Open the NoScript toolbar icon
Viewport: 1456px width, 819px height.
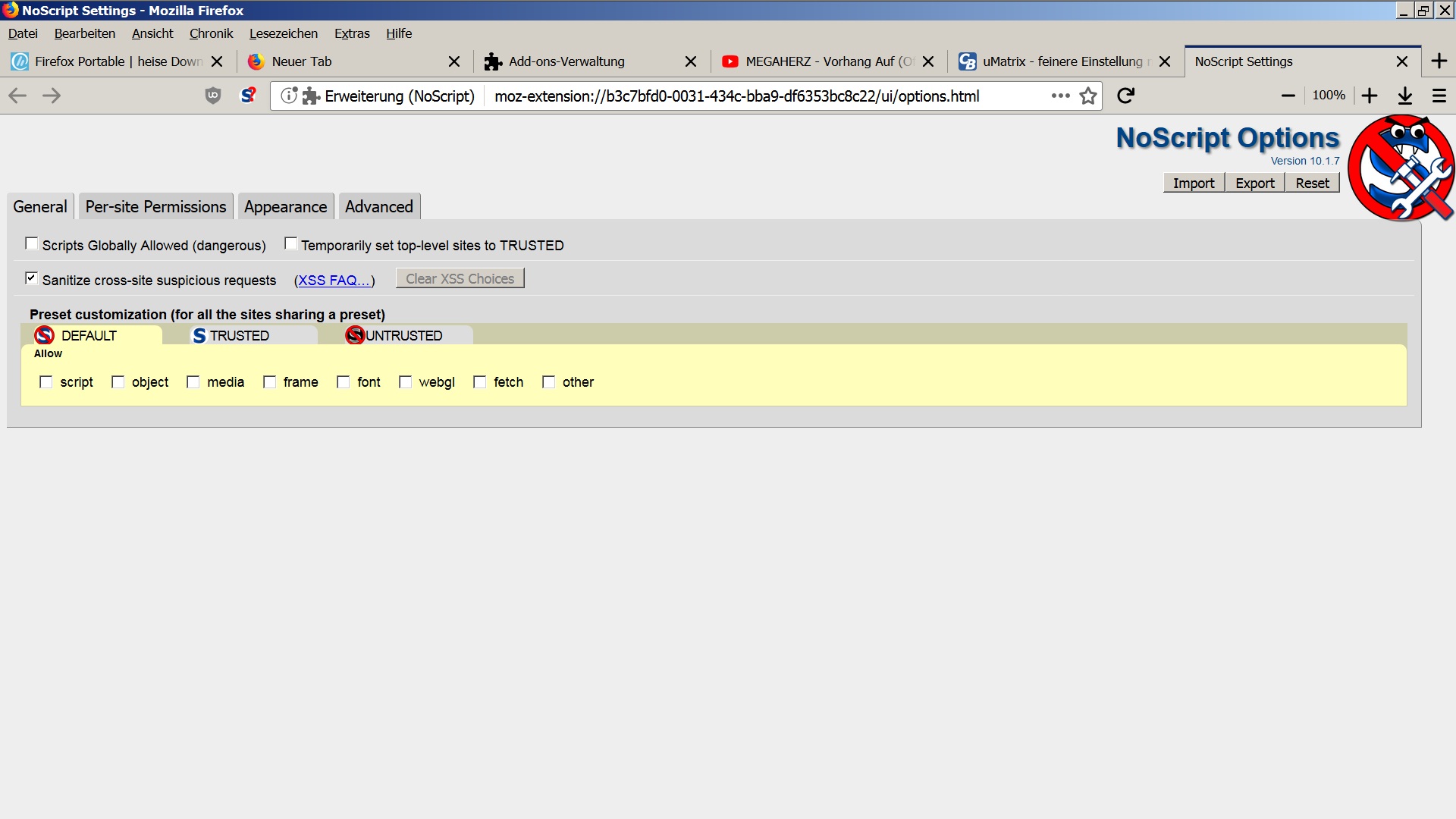click(248, 96)
